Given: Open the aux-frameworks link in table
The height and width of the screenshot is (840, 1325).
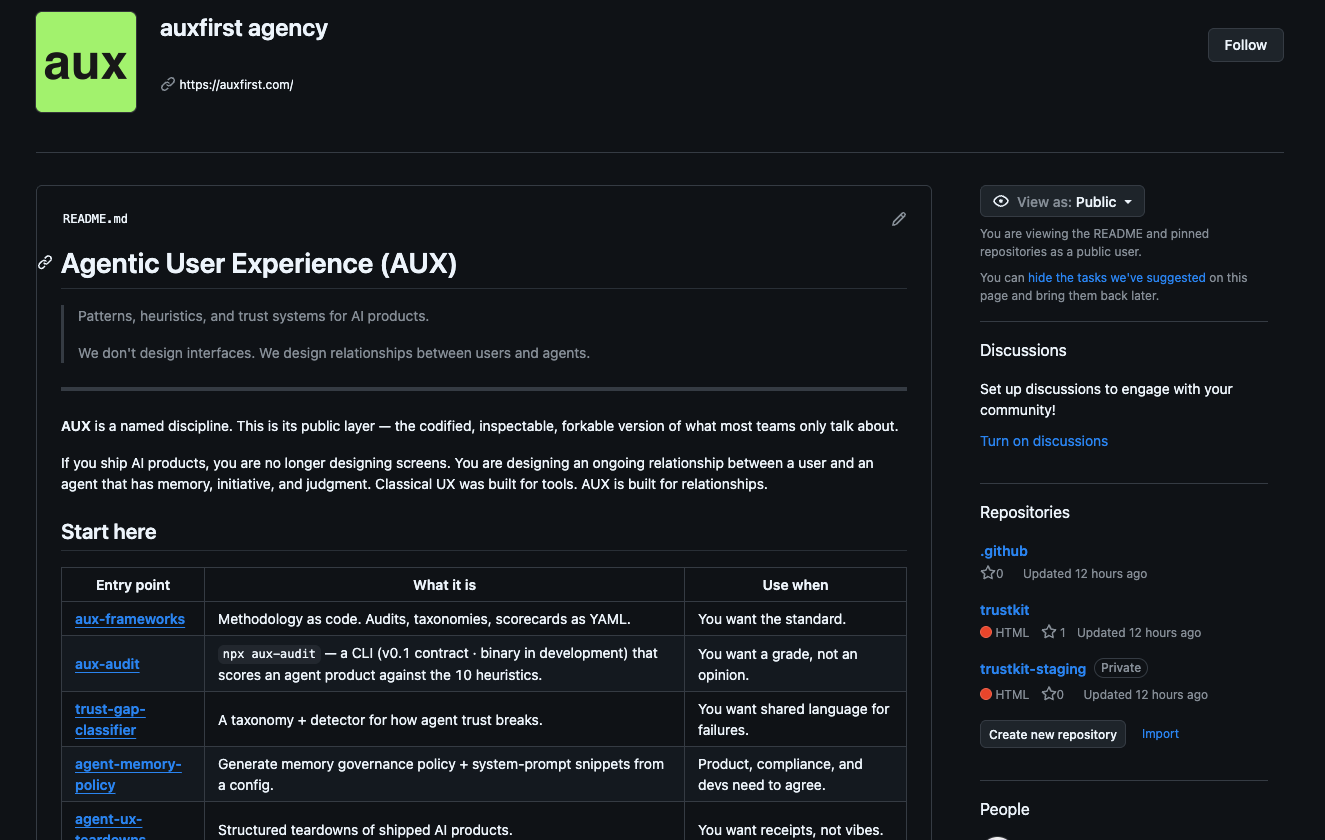Looking at the screenshot, I should coord(130,619).
